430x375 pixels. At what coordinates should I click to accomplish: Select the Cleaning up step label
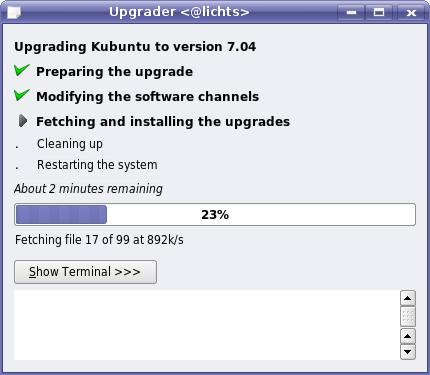point(70,144)
